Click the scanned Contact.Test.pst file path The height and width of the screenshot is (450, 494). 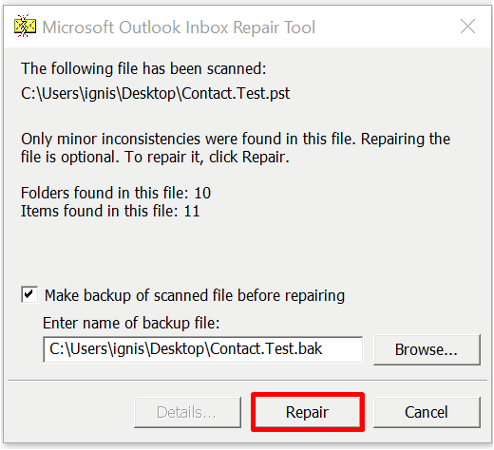[155, 93]
